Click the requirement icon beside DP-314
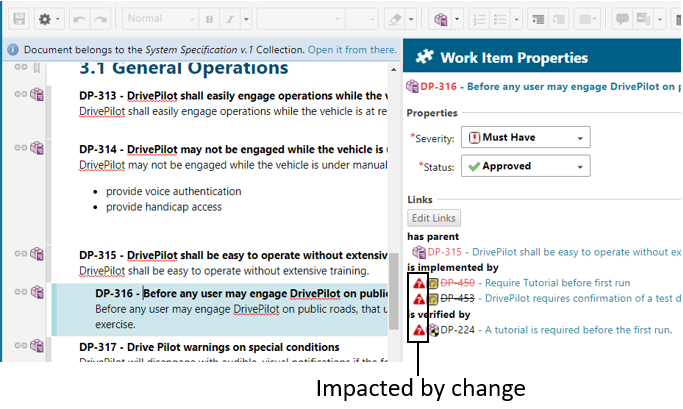Viewport: 683px width, 409px height. click(37, 148)
